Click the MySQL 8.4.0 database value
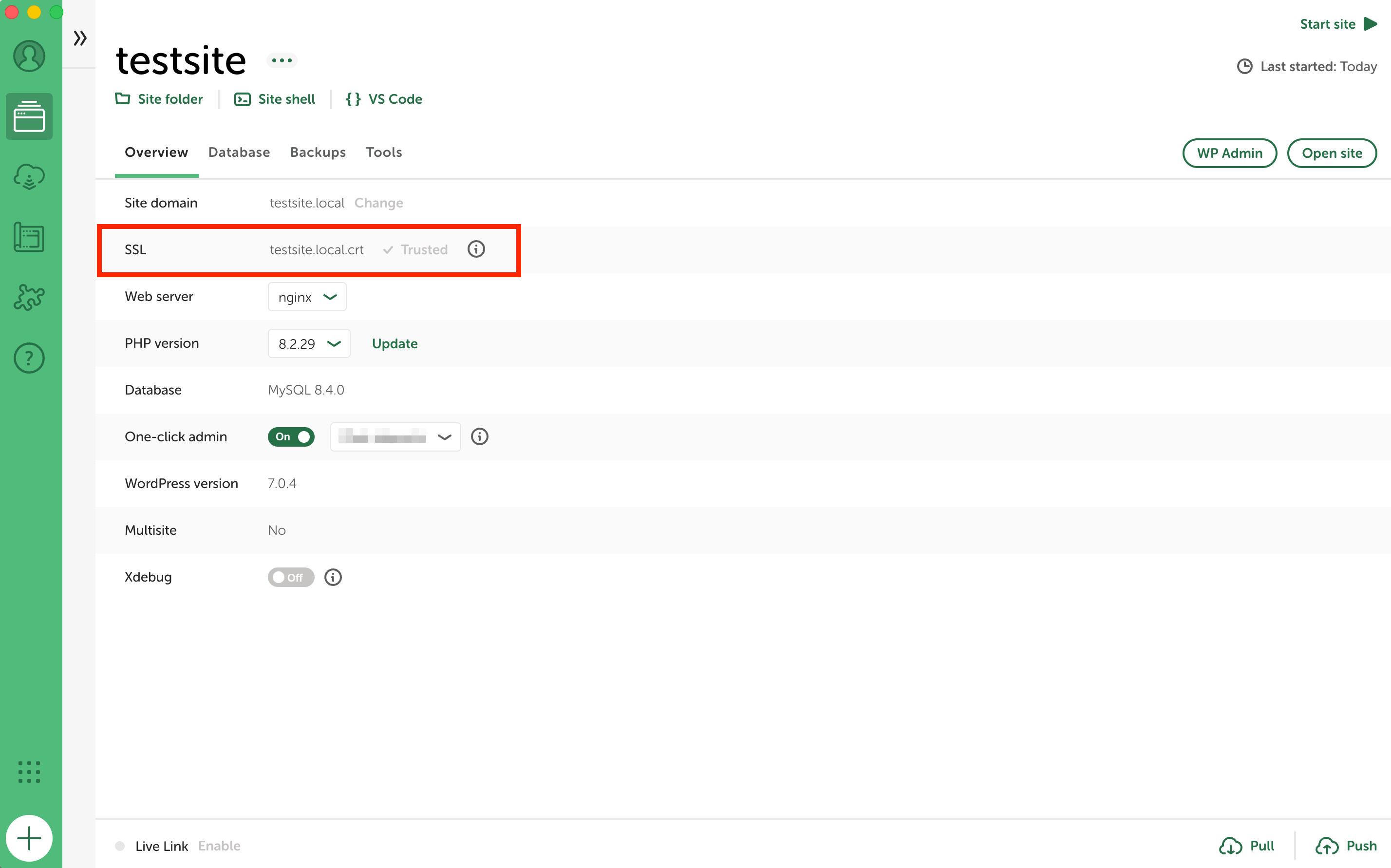 pos(306,390)
